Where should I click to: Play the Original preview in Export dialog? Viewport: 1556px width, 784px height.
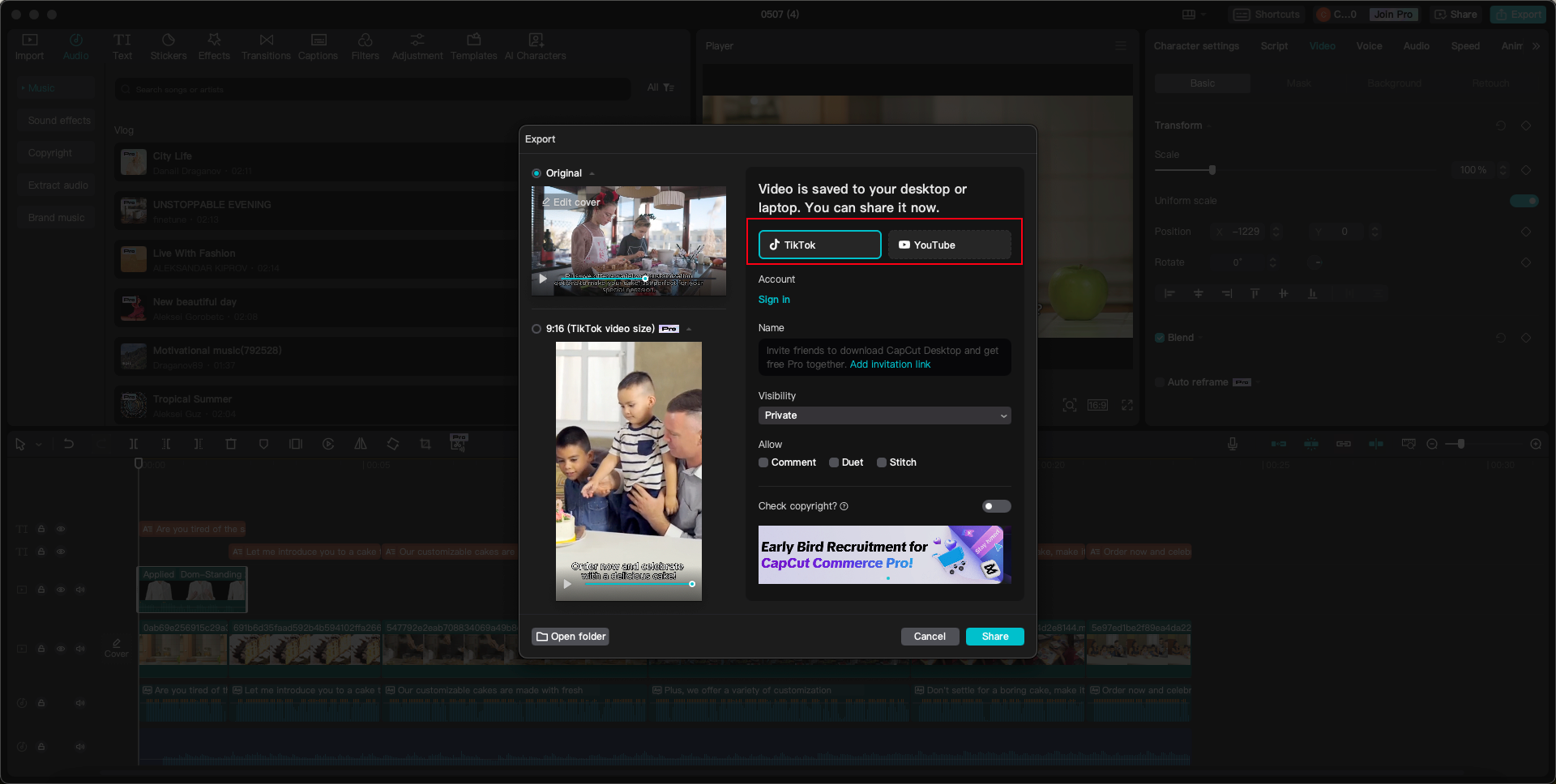[x=543, y=279]
